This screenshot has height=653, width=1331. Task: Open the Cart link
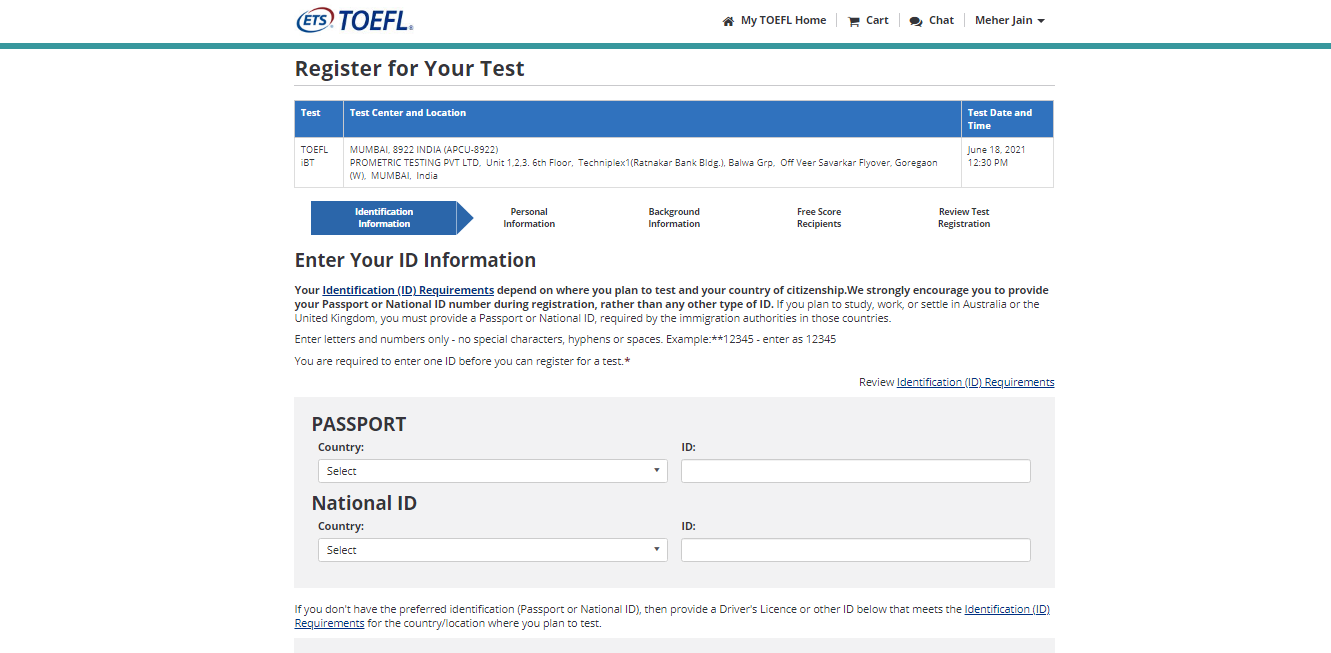point(877,20)
